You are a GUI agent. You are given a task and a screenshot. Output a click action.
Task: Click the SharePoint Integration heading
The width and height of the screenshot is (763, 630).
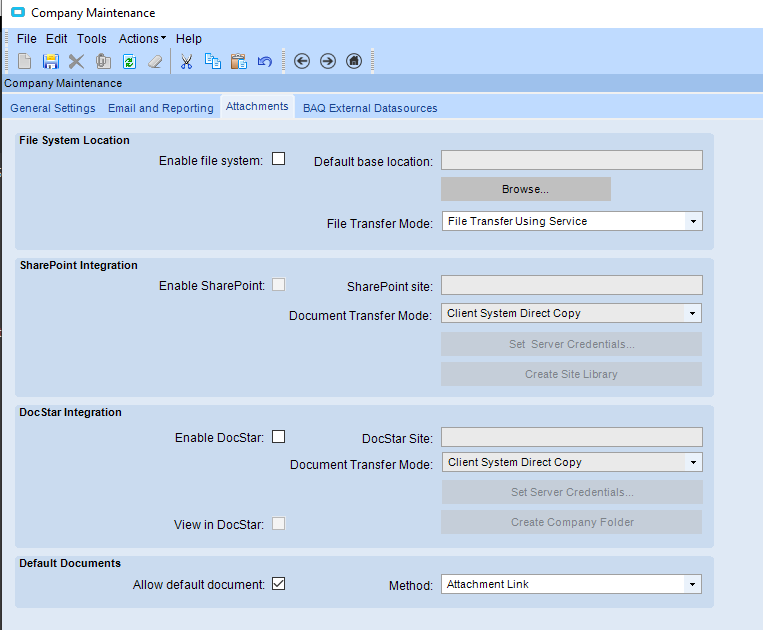78,265
